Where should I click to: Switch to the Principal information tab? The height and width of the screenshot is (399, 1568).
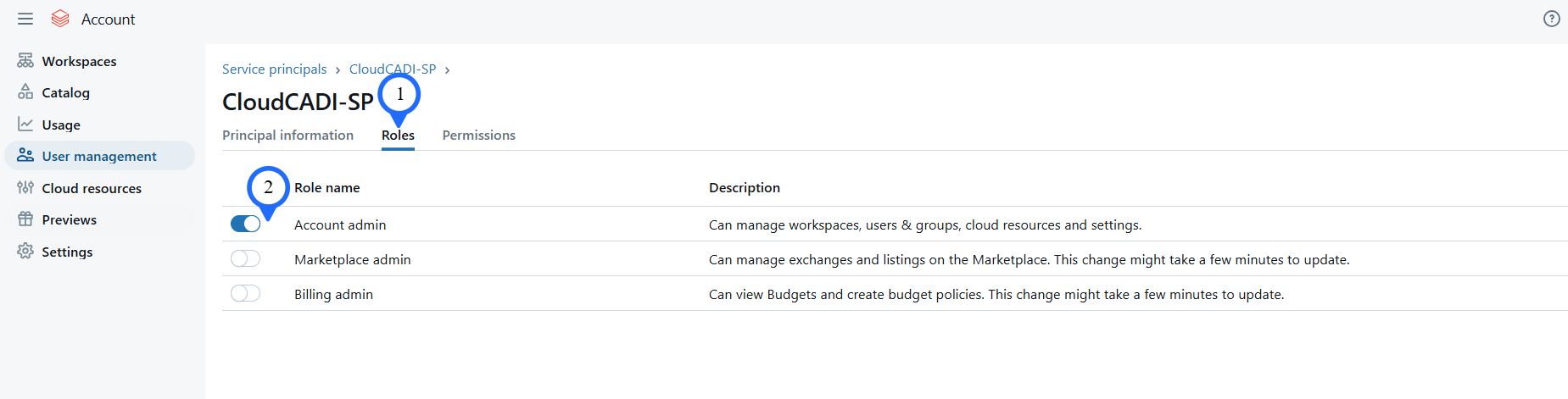[x=287, y=136]
